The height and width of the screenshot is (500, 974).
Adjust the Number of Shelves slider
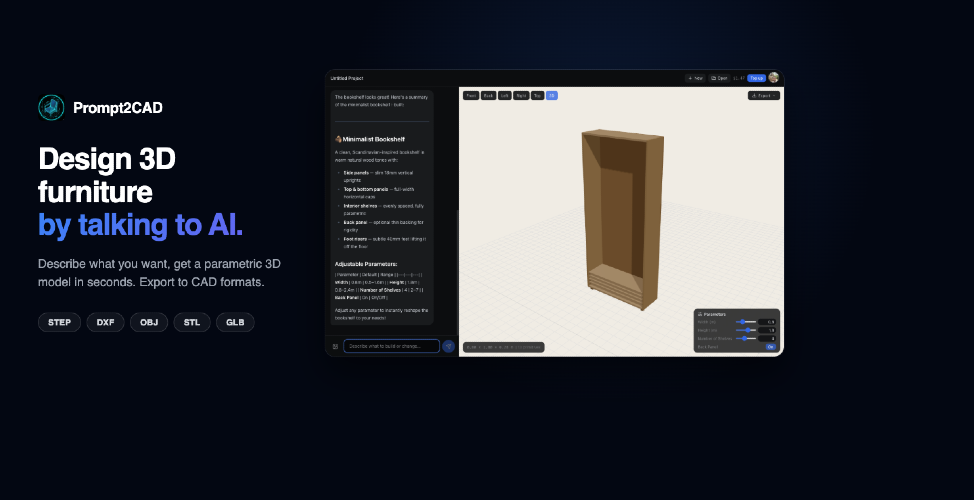(745, 338)
